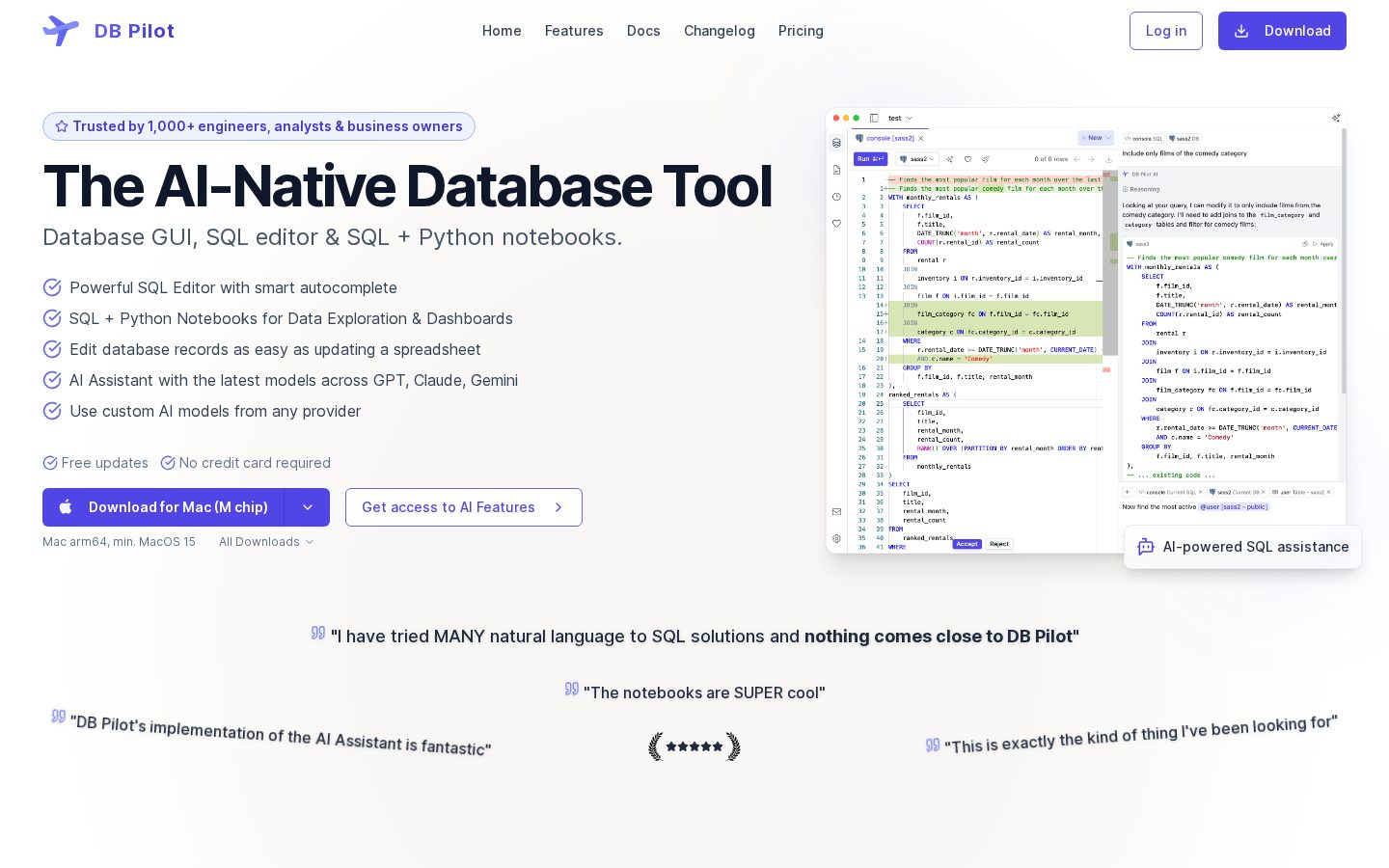
Task: Expand the download options chevron
Action: point(307,507)
